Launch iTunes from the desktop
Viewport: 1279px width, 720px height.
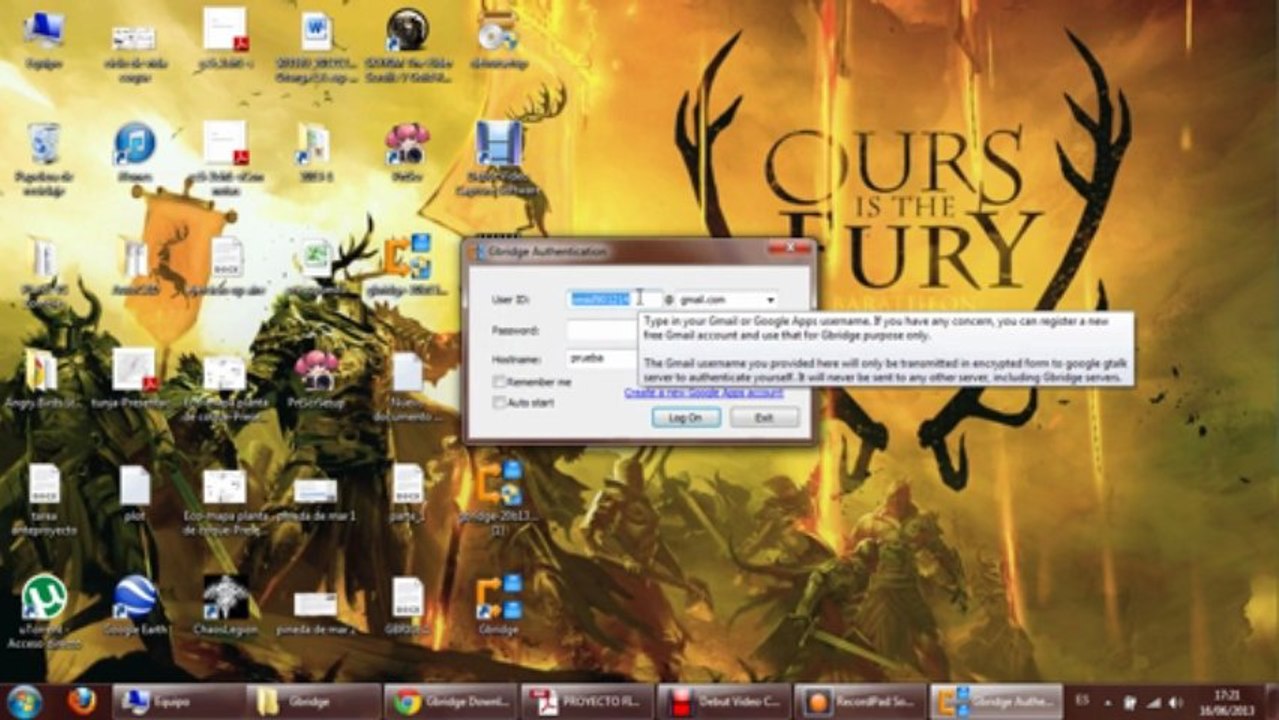(x=134, y=152)
